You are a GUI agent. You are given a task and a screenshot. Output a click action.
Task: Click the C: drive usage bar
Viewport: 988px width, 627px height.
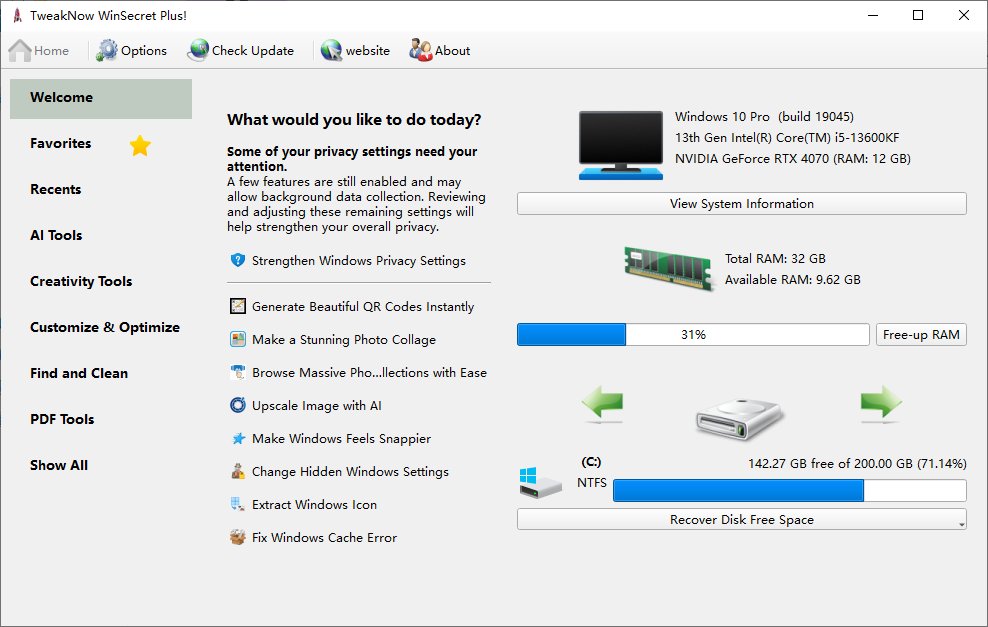click(790, 490)
